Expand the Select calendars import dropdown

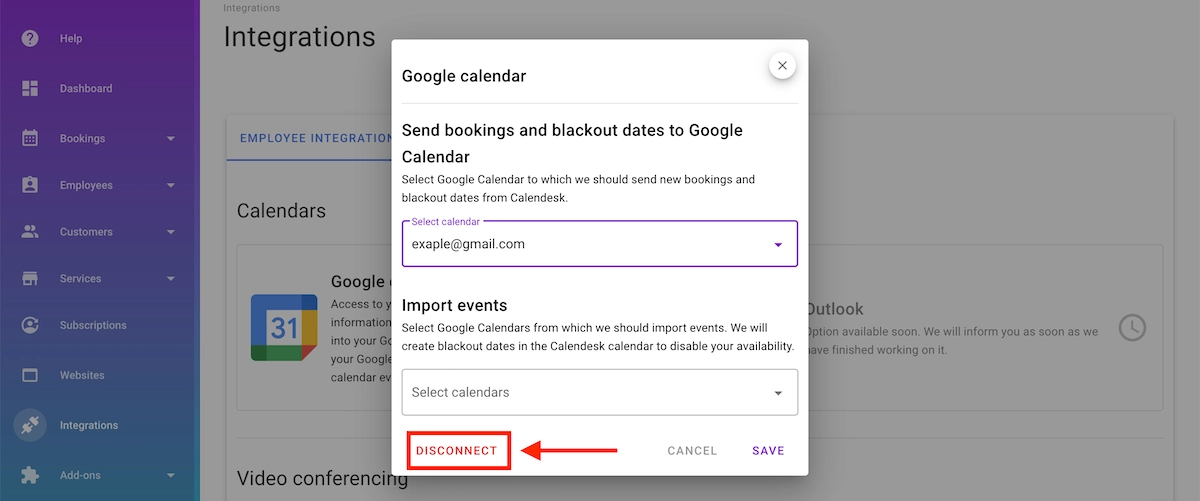(600, 392)
